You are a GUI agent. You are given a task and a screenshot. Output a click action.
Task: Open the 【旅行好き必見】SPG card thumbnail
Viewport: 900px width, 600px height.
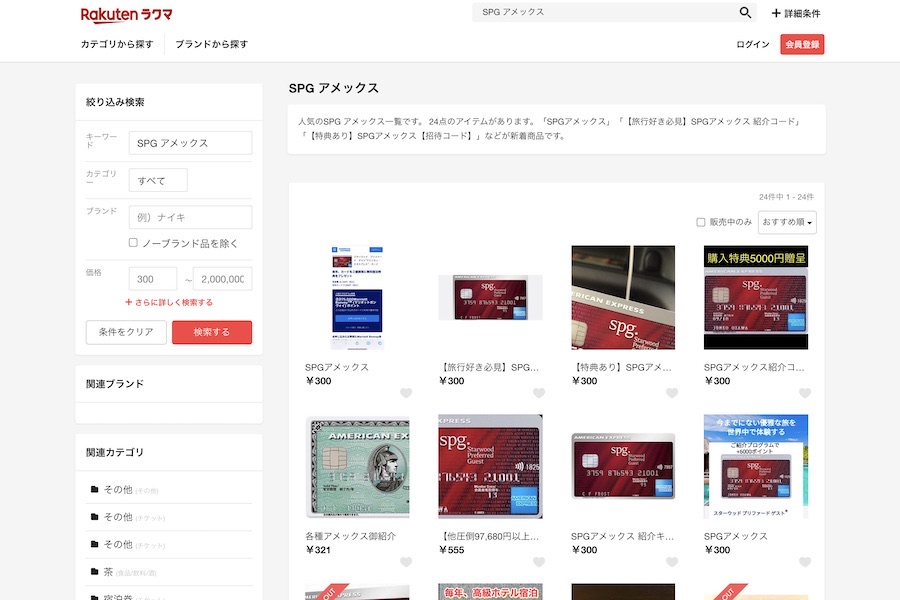[x=490, y=297]
